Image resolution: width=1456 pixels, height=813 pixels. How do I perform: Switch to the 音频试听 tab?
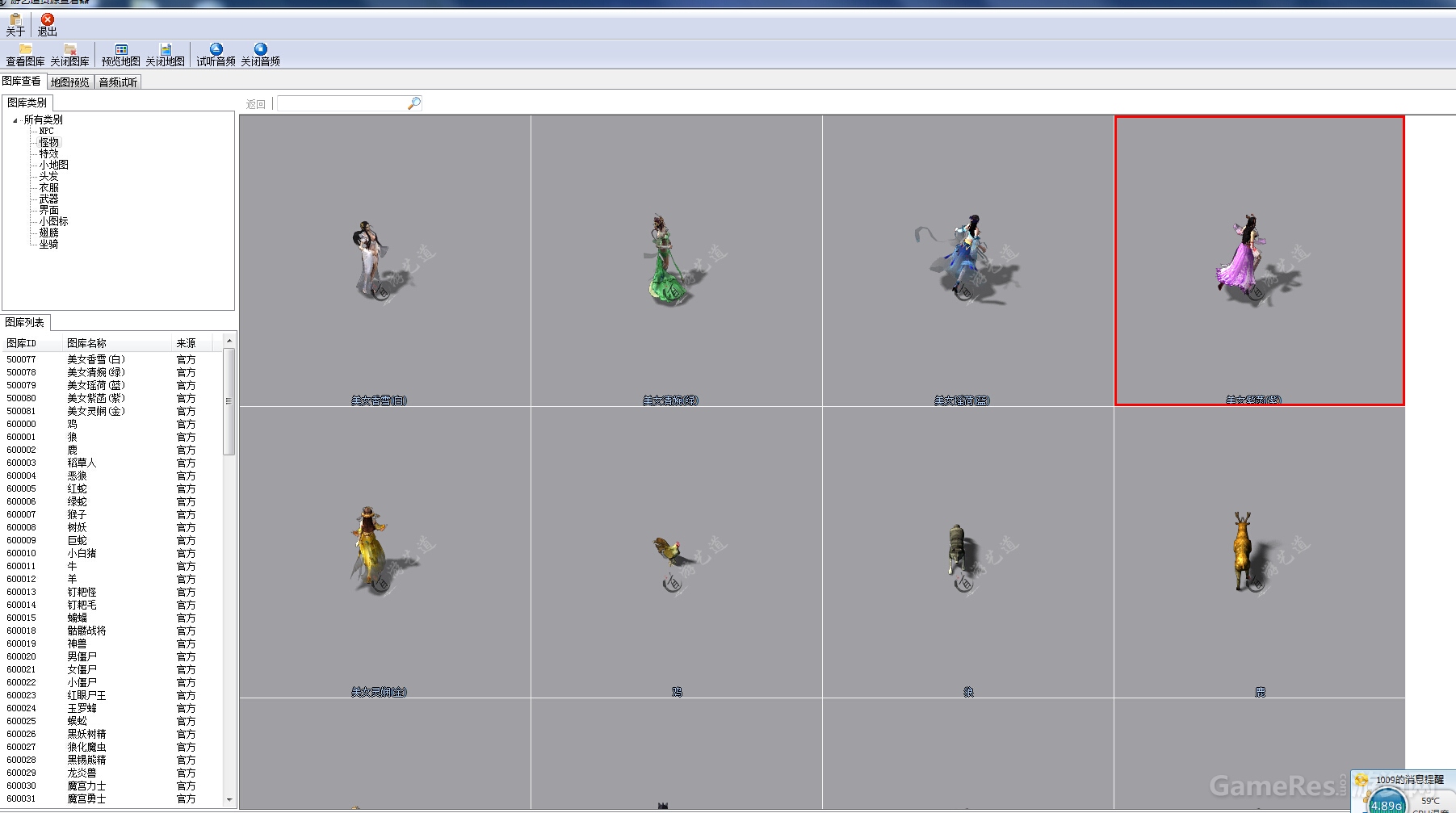click(x=118, y=82)
